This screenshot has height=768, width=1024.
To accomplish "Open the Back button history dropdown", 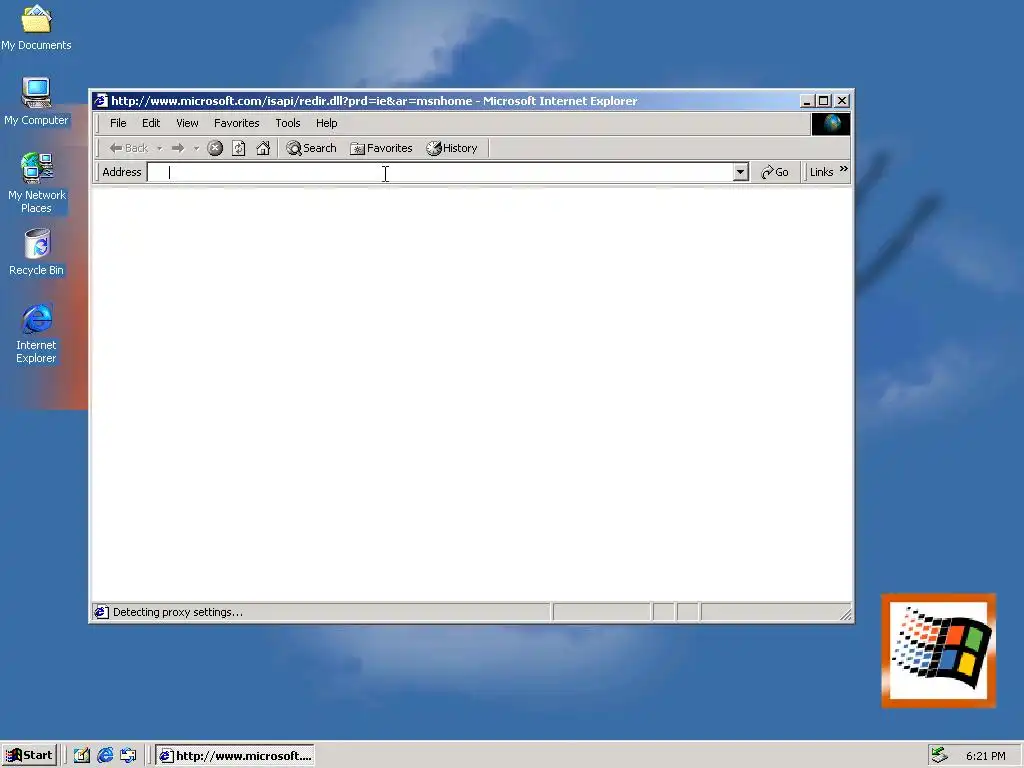I will click(x=159, y=148).
